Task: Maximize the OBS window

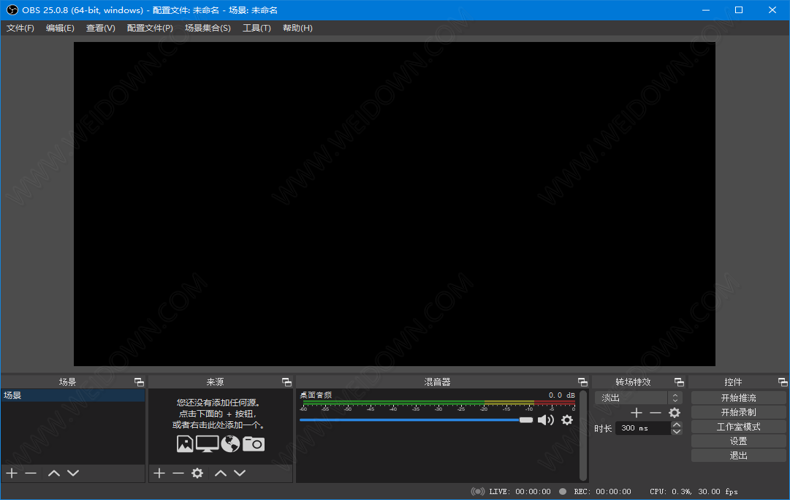Action: coord(739,10)
